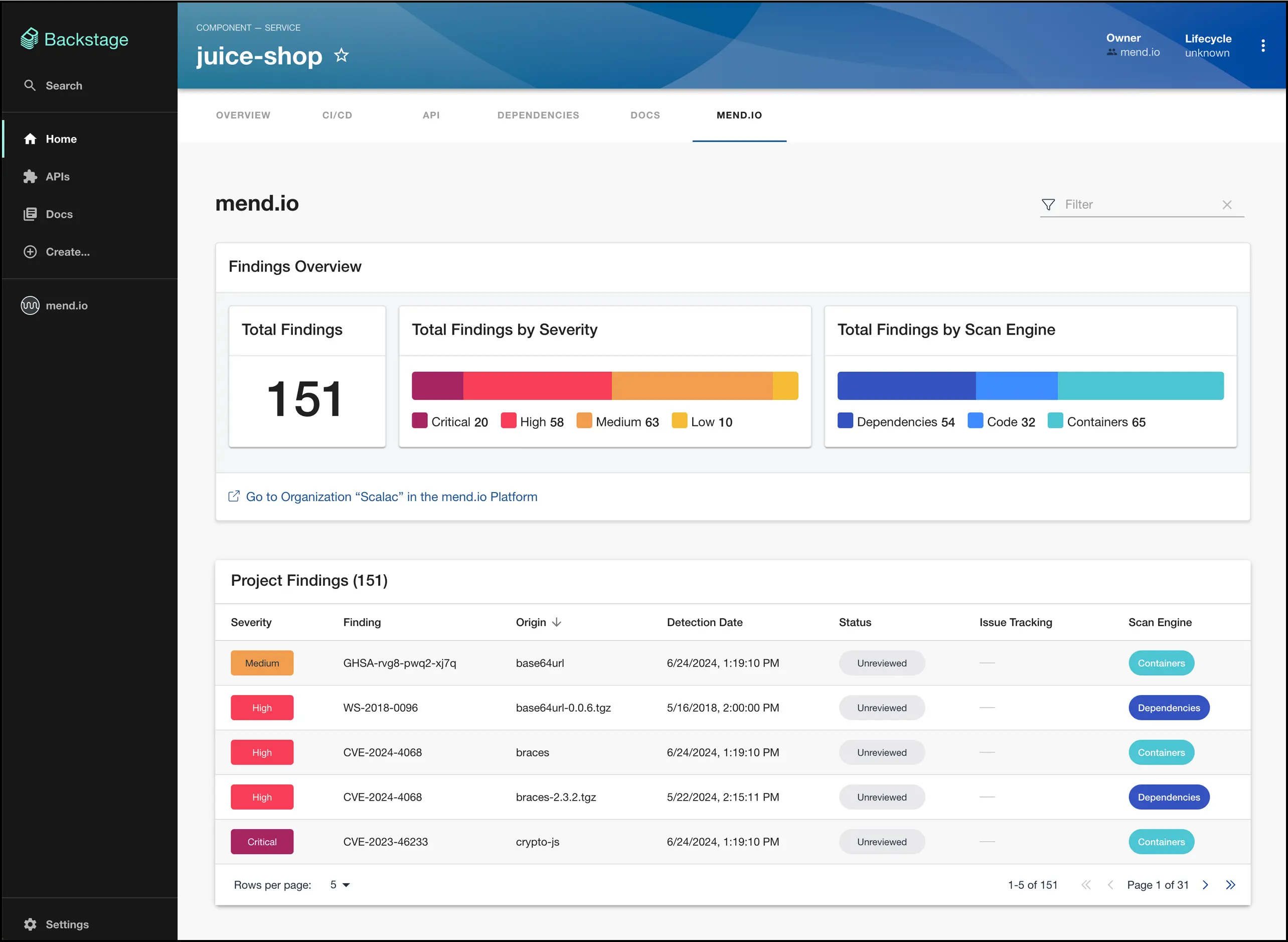Click the star icon to favorite juice-shop
1288x942 pixels.
[341, 55]
